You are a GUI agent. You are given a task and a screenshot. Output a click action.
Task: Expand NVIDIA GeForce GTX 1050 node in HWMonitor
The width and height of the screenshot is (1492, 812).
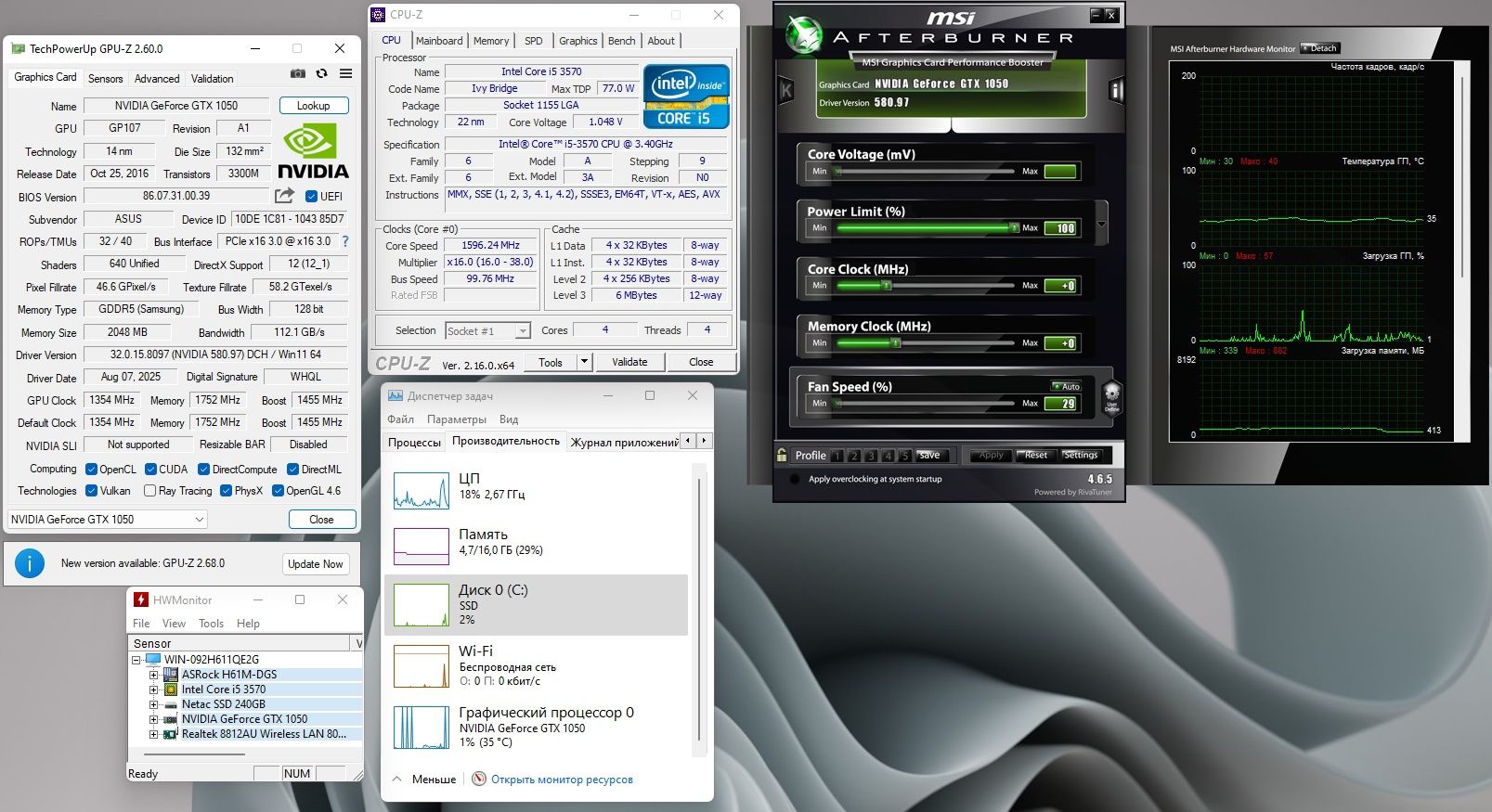pos(154,719)
